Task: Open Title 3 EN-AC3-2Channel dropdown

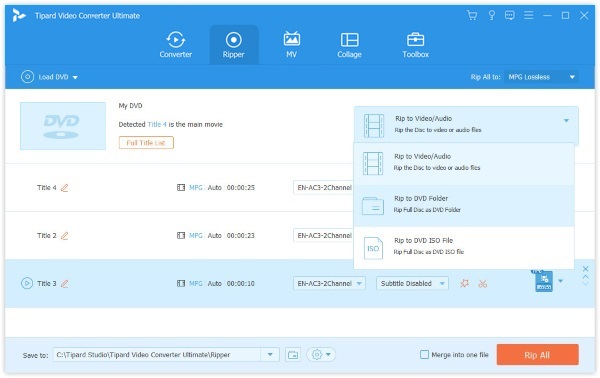Action: (329, 283)
